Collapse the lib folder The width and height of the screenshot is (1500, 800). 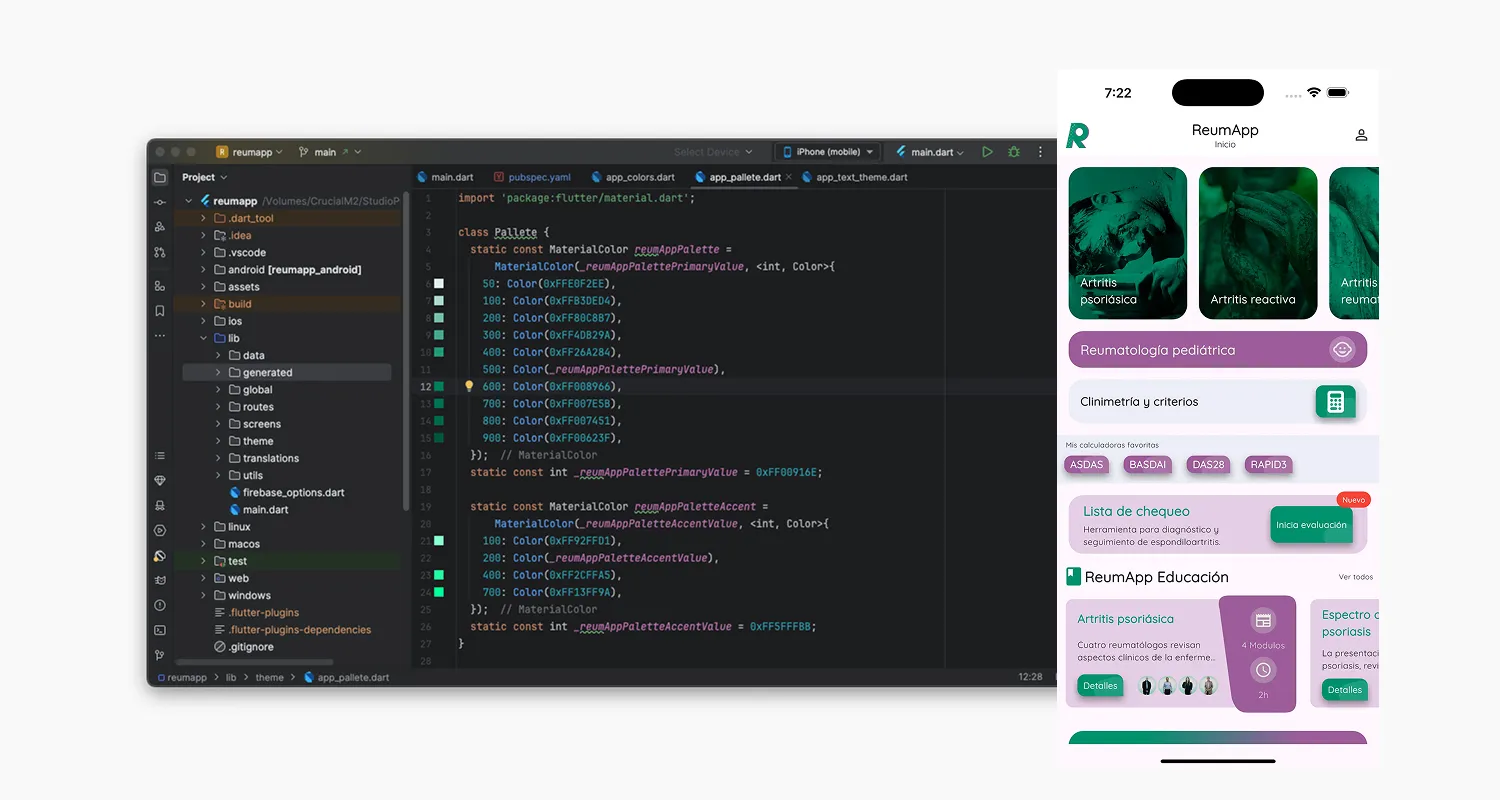click(x=204, y=338)
